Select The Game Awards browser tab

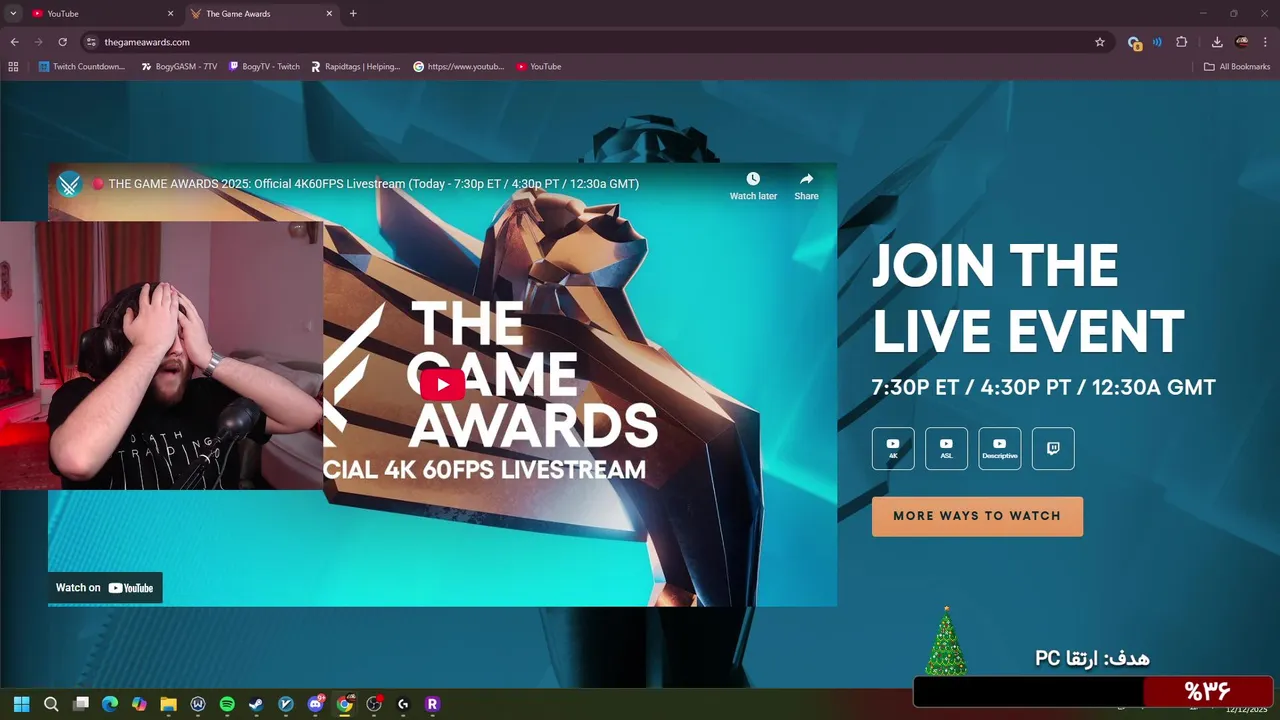pos(262,14)
